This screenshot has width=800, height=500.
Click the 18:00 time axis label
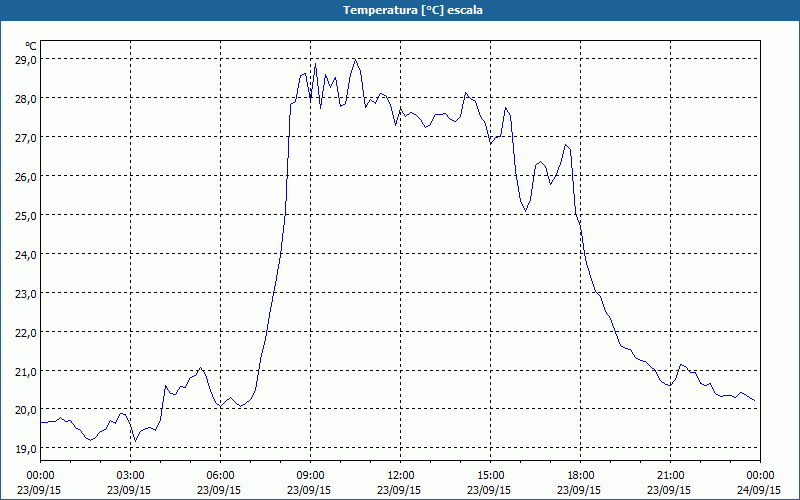[581, 476]
